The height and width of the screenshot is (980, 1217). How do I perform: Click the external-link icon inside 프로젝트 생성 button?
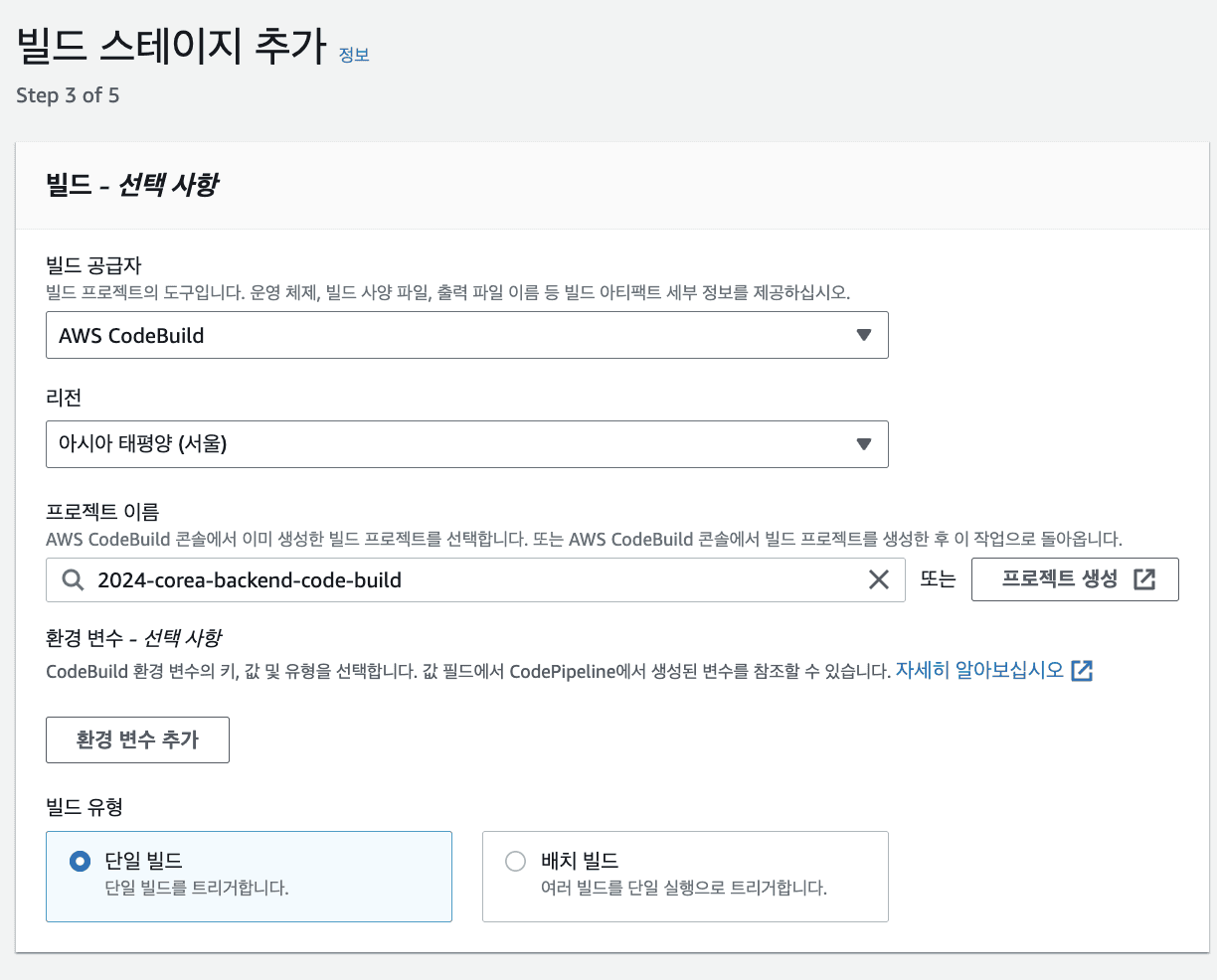(x=1144, y=579)
